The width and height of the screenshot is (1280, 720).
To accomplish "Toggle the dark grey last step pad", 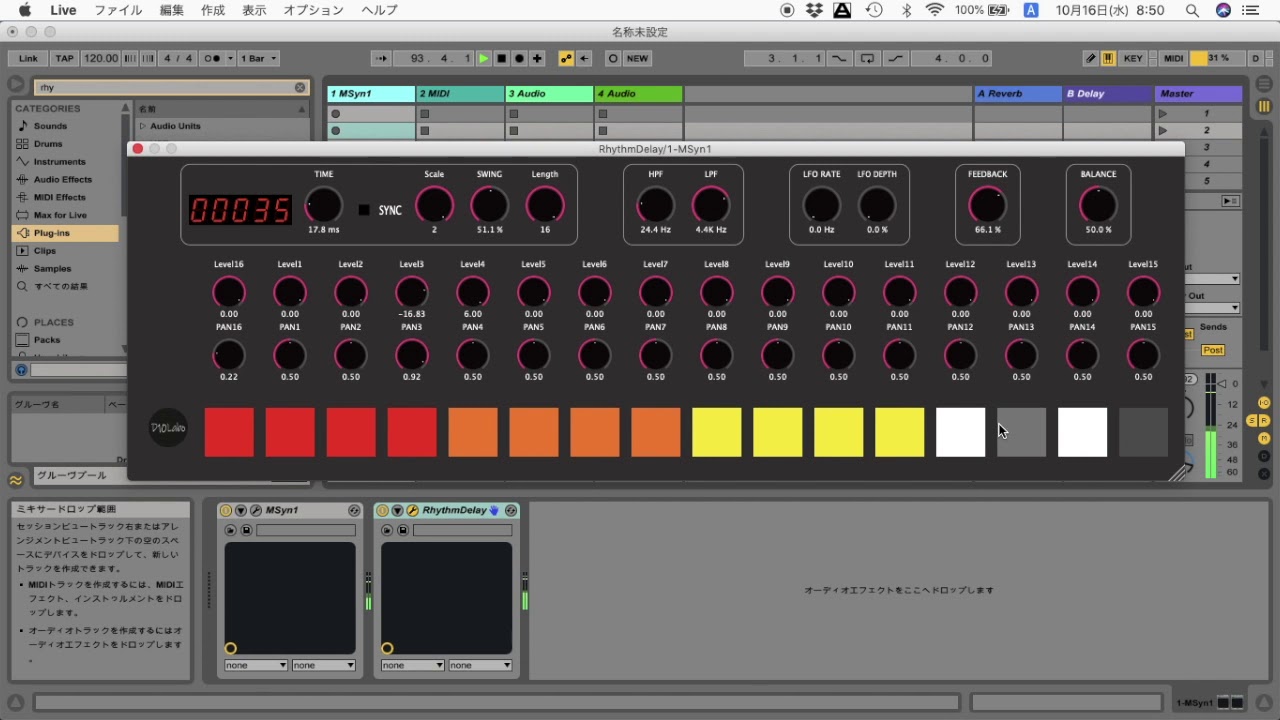I will [x=1143, y=432].
